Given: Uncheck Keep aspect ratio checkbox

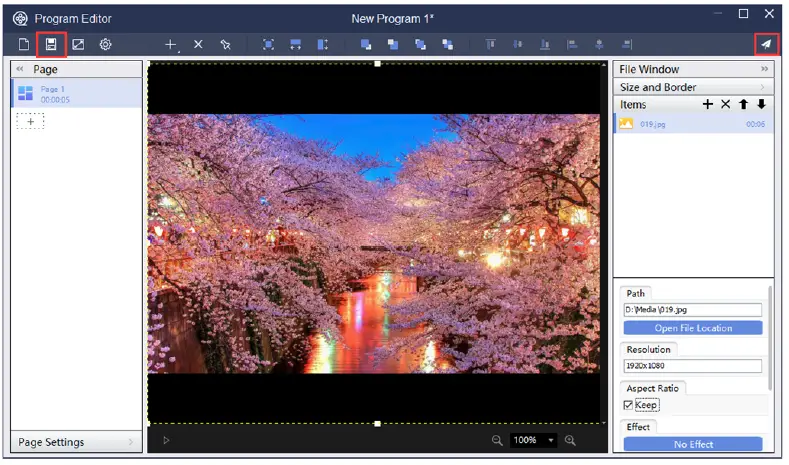Looking at the screenshot, I should (628, 405).
